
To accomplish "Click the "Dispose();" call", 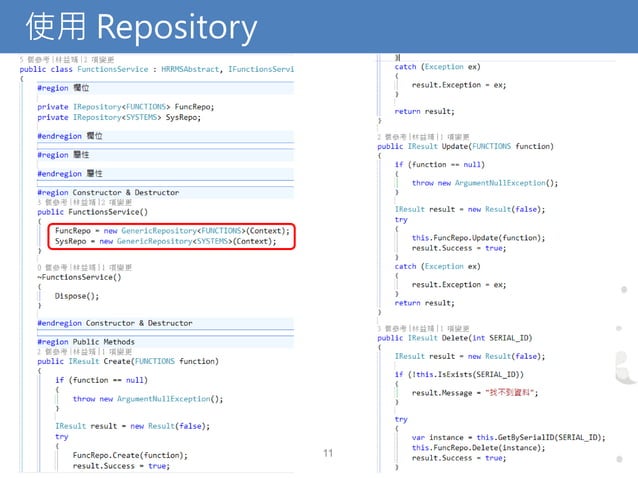I will click(77, 296).
